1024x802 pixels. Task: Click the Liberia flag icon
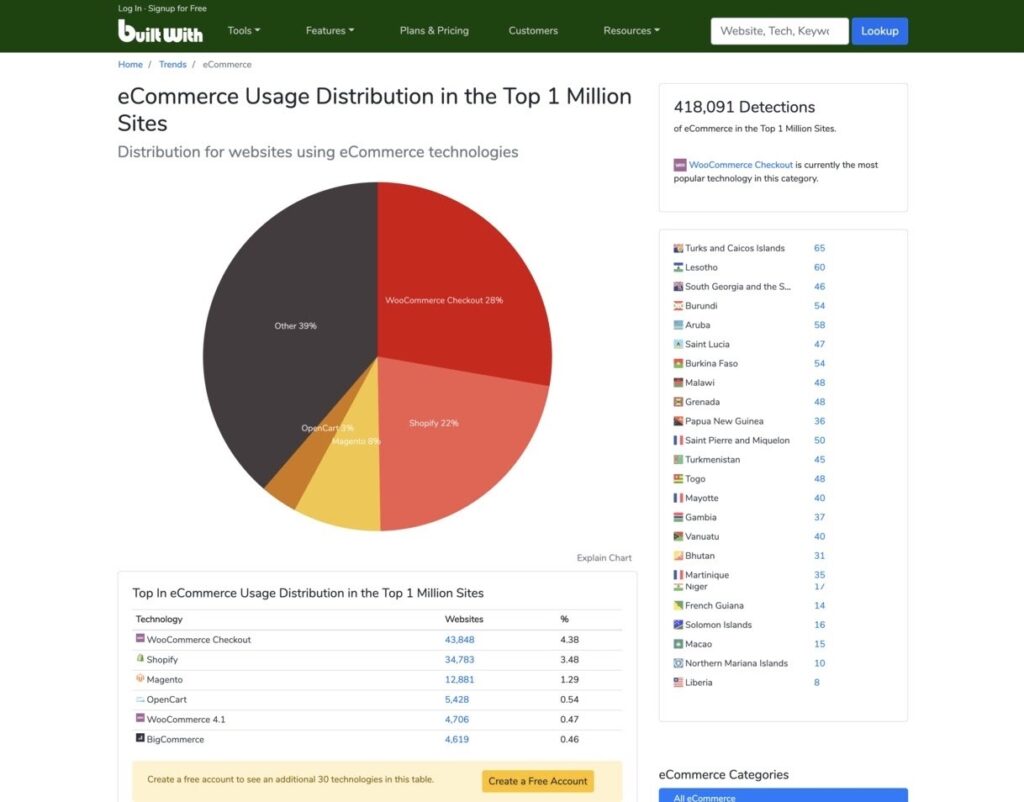click(x=679, y=682)
